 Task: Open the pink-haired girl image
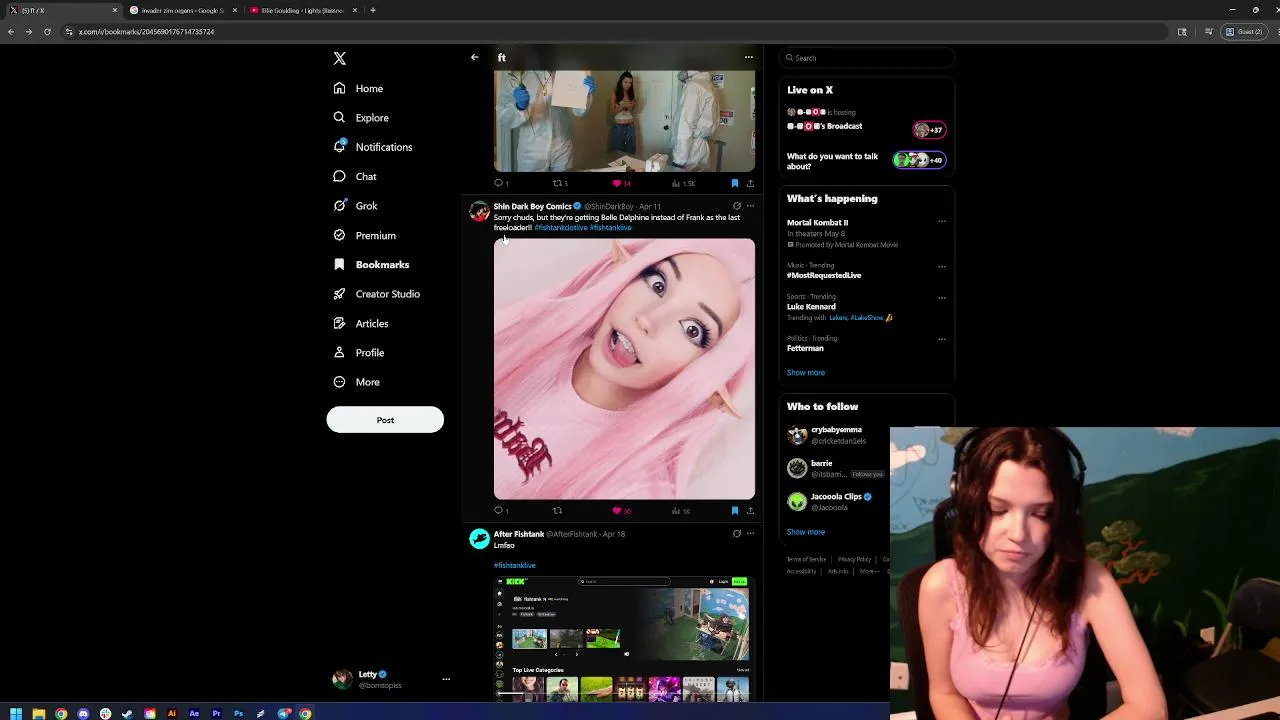point(624,368)
